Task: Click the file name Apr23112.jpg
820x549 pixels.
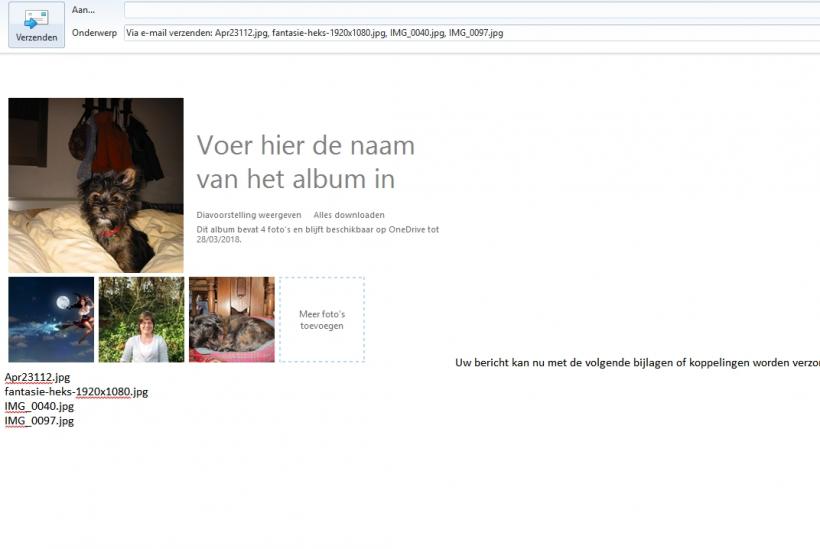Action: (37, 377)
